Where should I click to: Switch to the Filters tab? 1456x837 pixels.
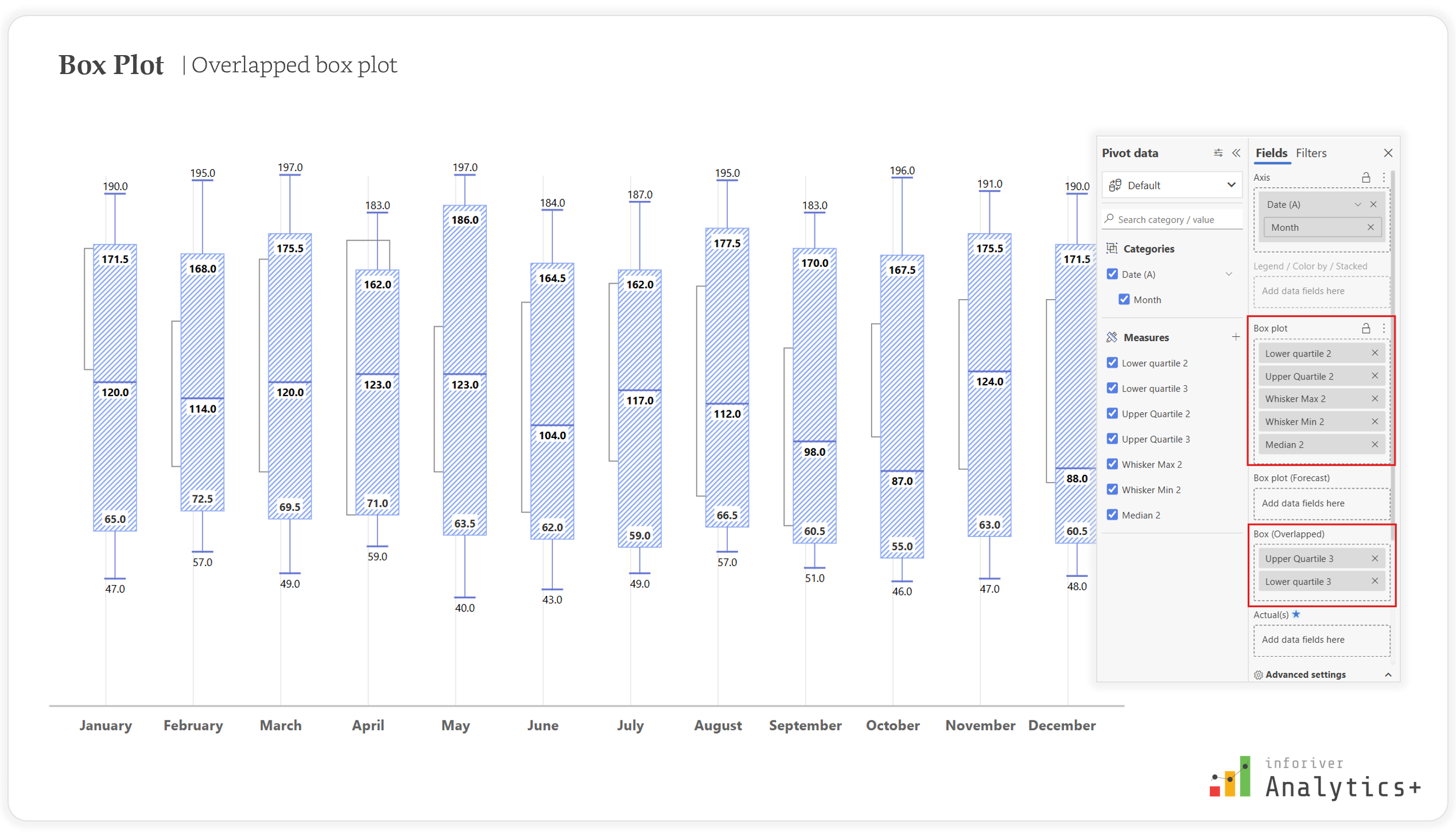[x=1311, y=153]
